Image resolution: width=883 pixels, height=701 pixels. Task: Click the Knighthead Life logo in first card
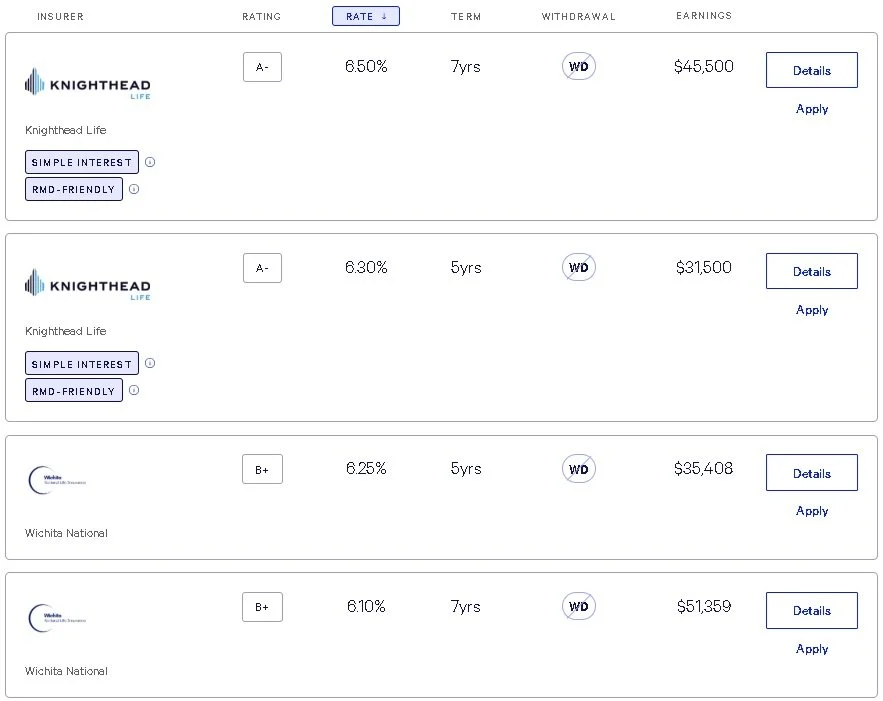point(88,84)
